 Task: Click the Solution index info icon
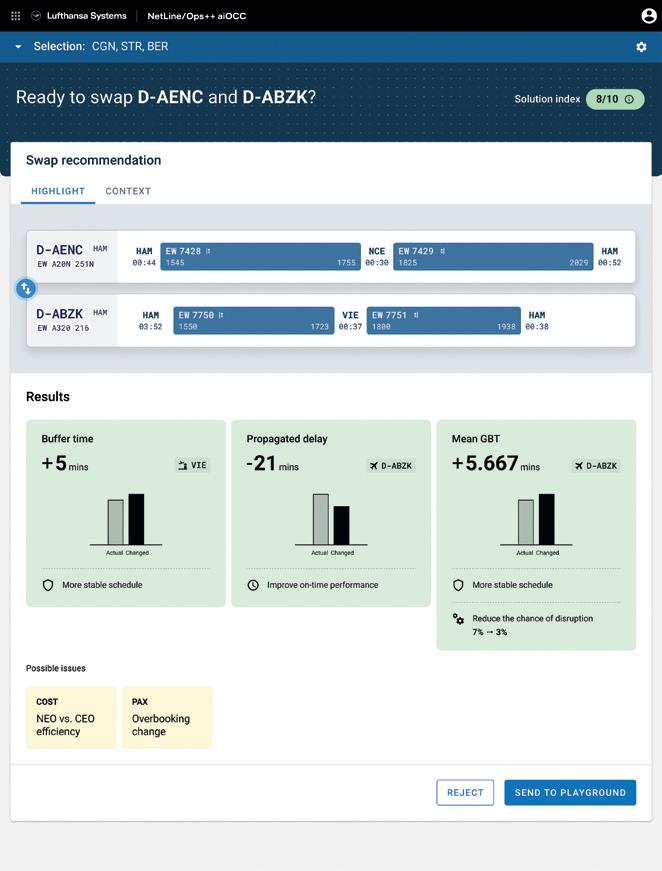[629, 99]
